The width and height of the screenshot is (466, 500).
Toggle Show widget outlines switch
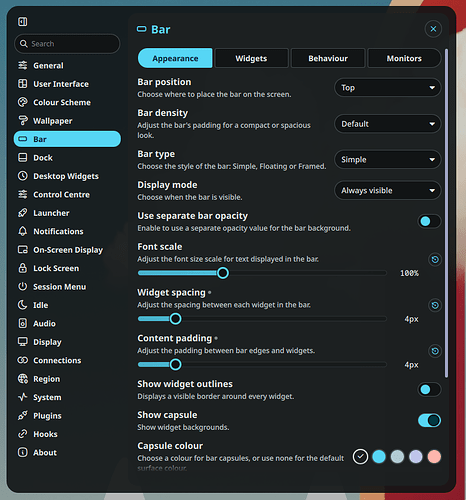[x=429, y=390]
